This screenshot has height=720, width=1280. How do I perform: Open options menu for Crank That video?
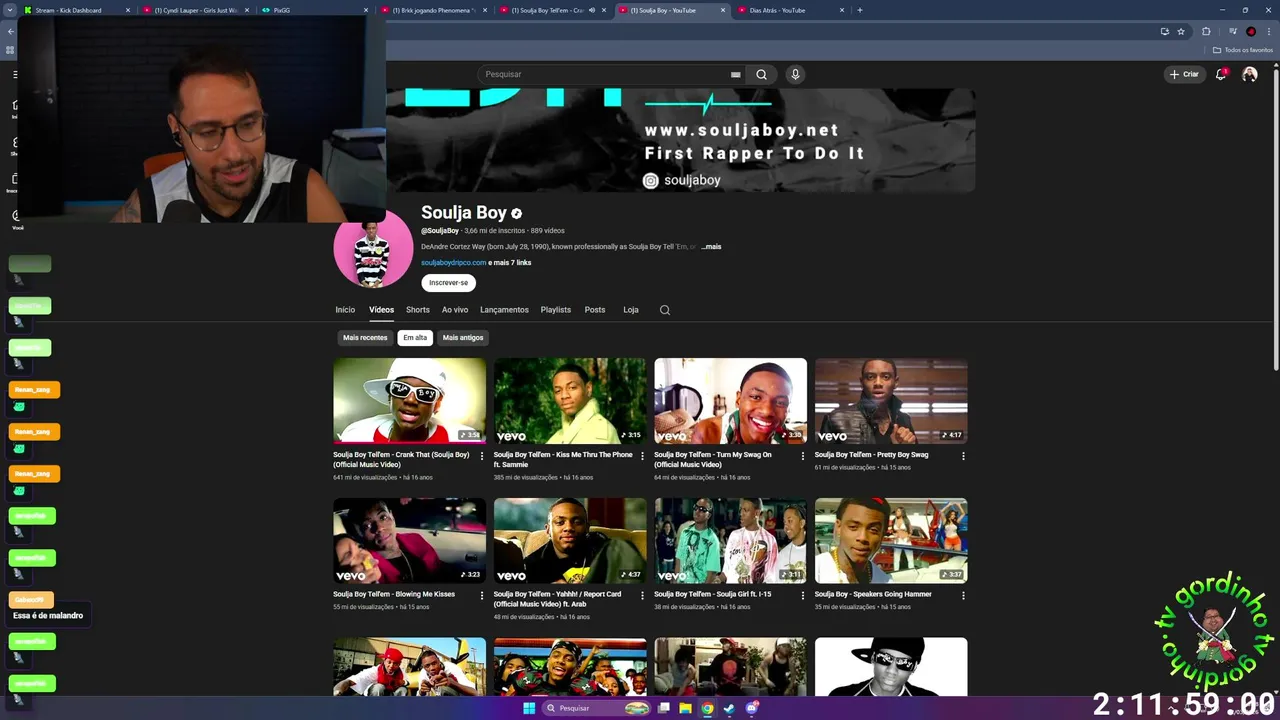coord(482,456)
